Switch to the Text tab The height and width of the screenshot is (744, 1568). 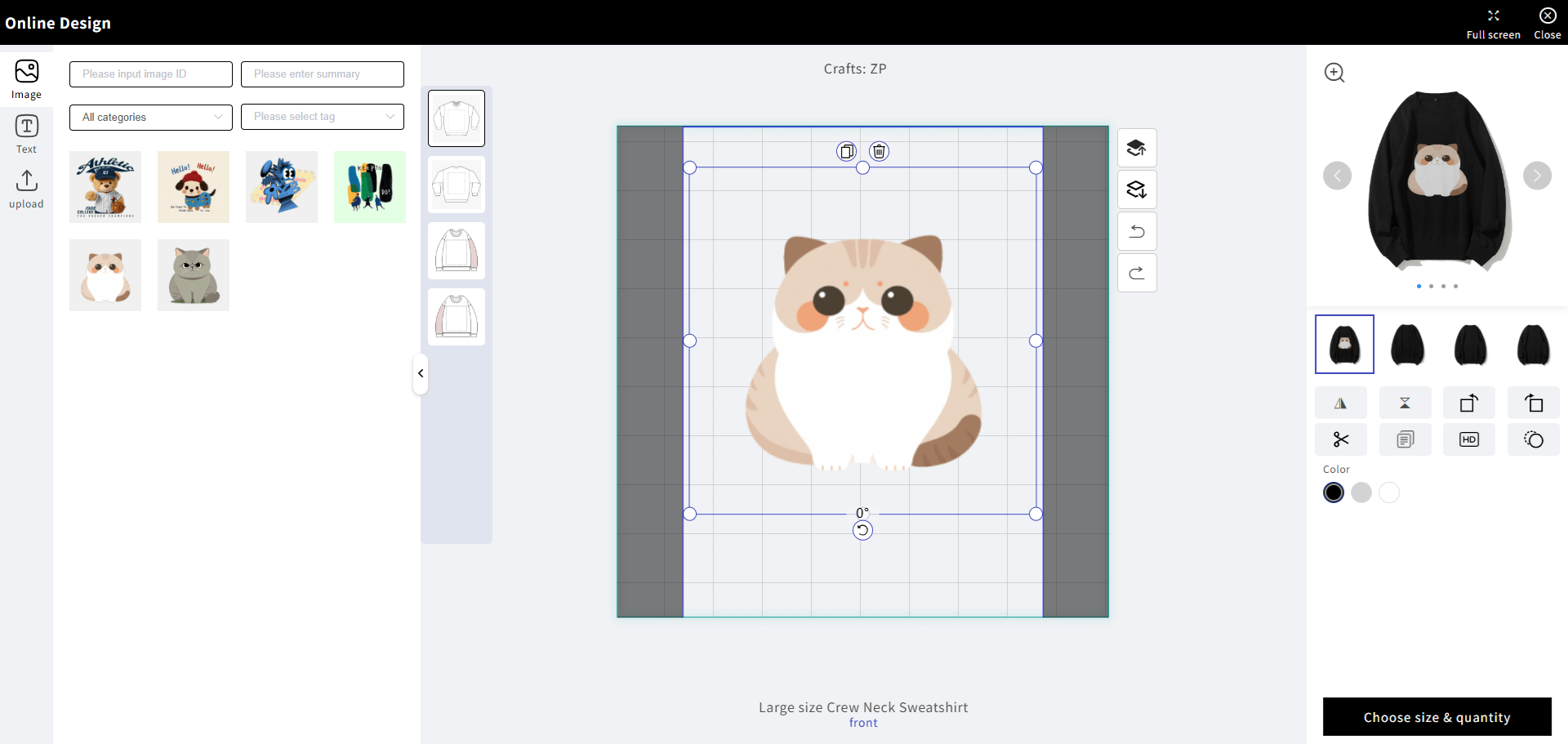pyautogui.click(x=26, y=134)
